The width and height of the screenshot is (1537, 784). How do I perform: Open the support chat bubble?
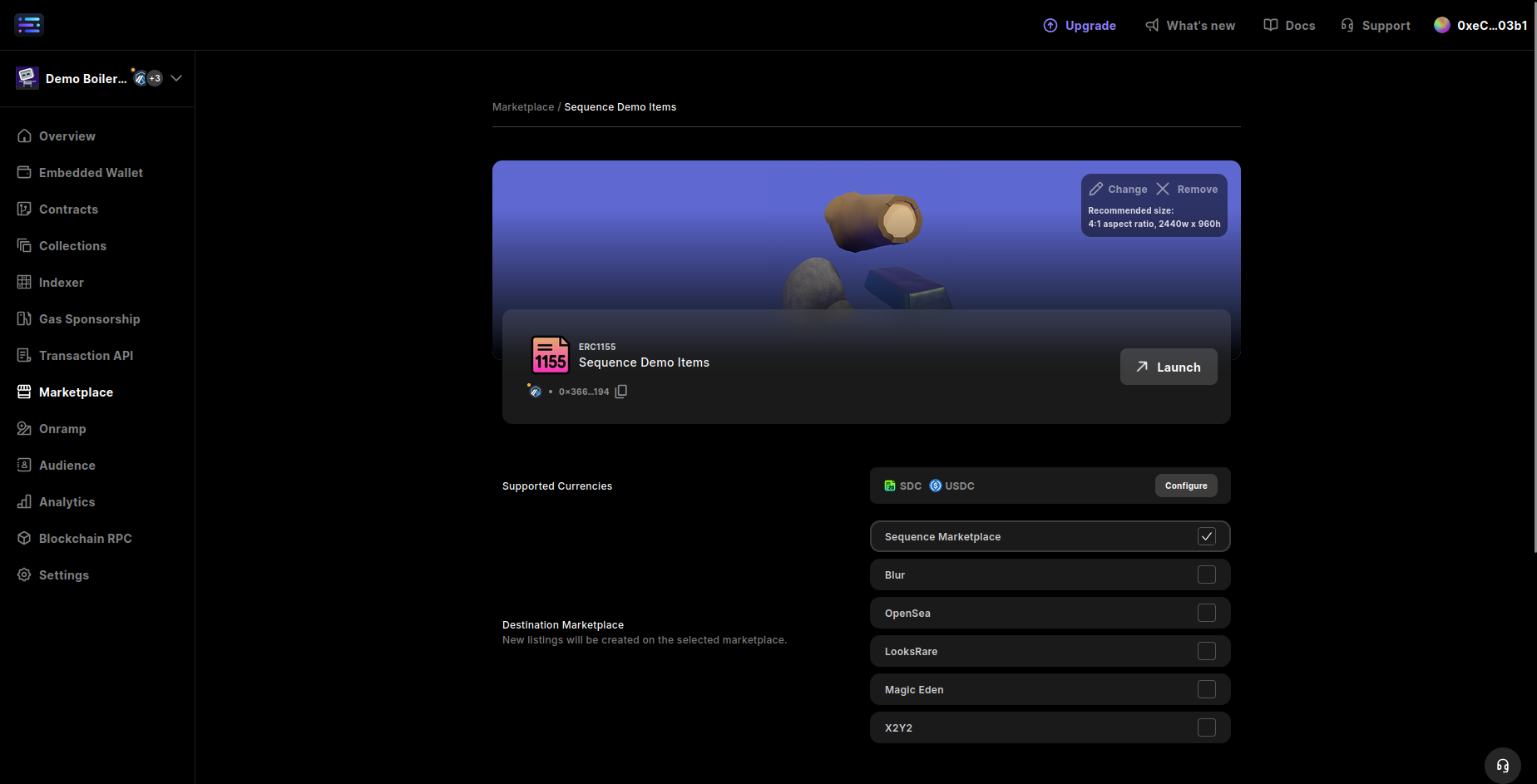[x=1502, y=765]
